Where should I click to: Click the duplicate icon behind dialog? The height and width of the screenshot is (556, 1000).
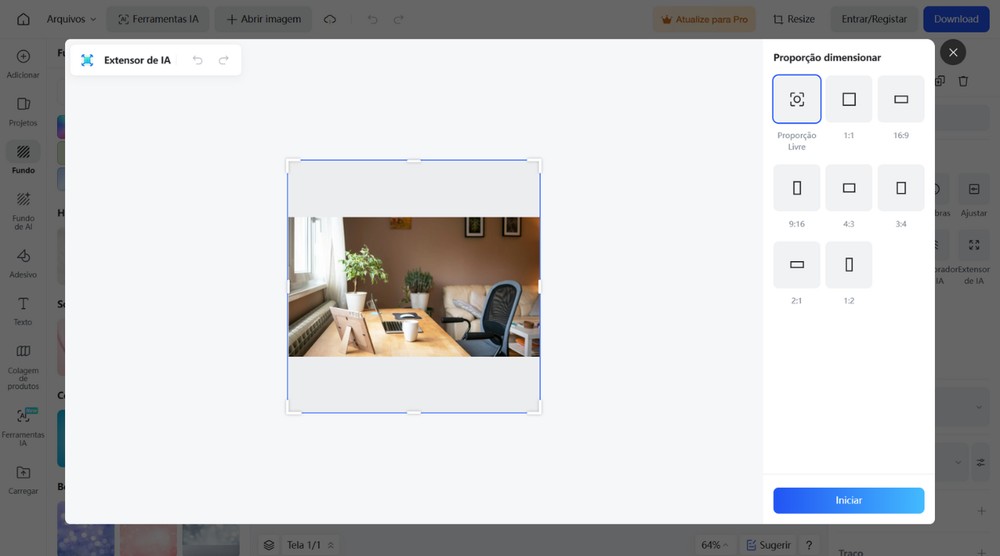[940, 81]
